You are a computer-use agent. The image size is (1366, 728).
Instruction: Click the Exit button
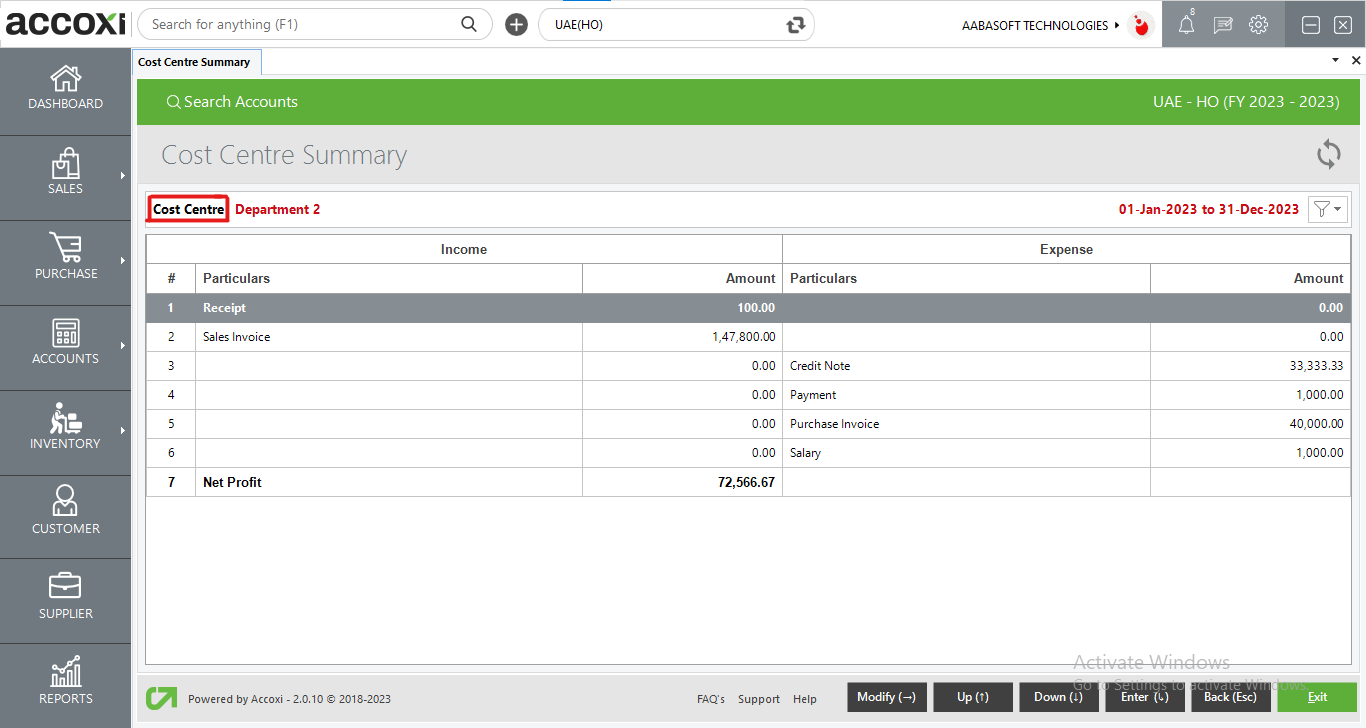1316,697
